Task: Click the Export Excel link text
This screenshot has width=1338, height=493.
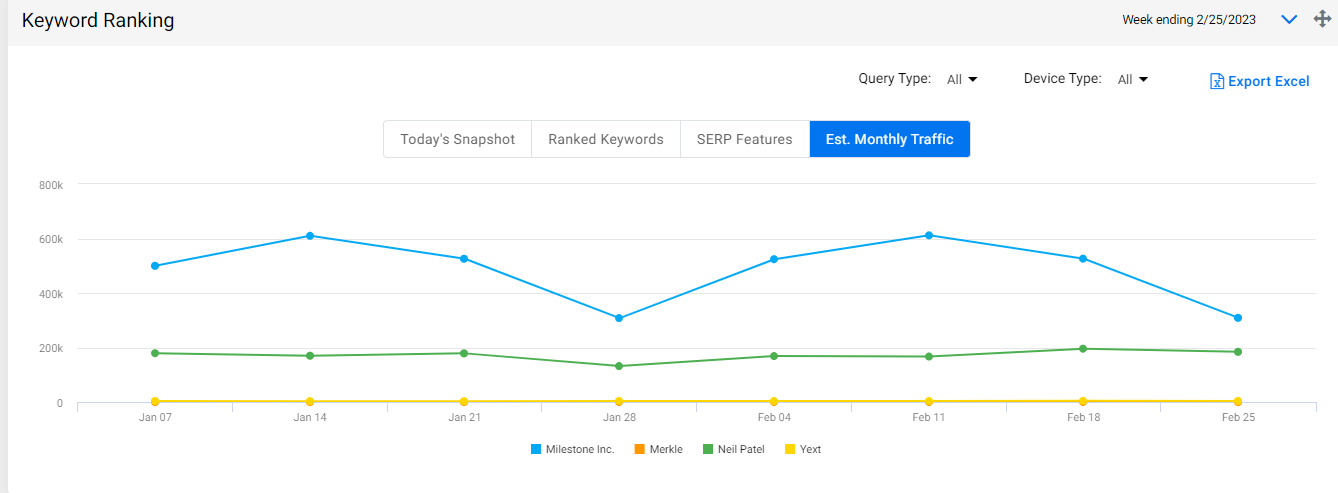Action: (1268, 81)
